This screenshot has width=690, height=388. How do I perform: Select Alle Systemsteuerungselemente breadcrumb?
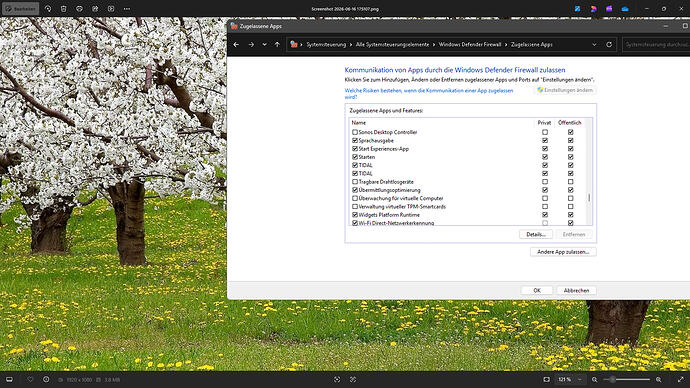tap(392, 44)
